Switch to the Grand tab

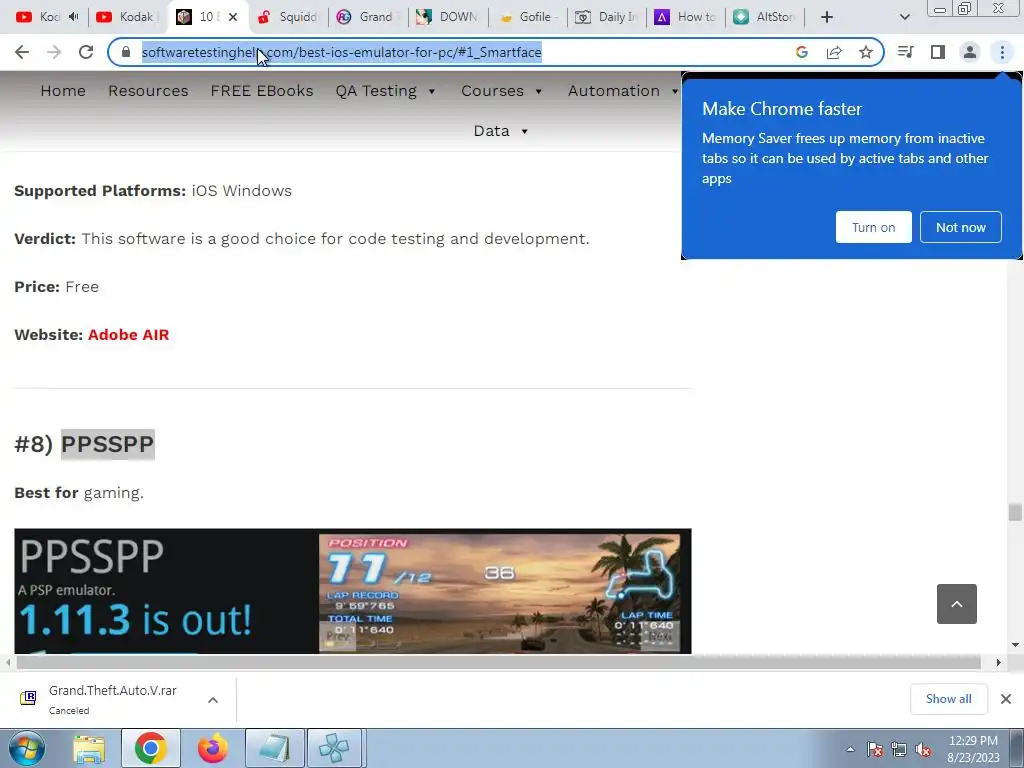pos(368,17)
